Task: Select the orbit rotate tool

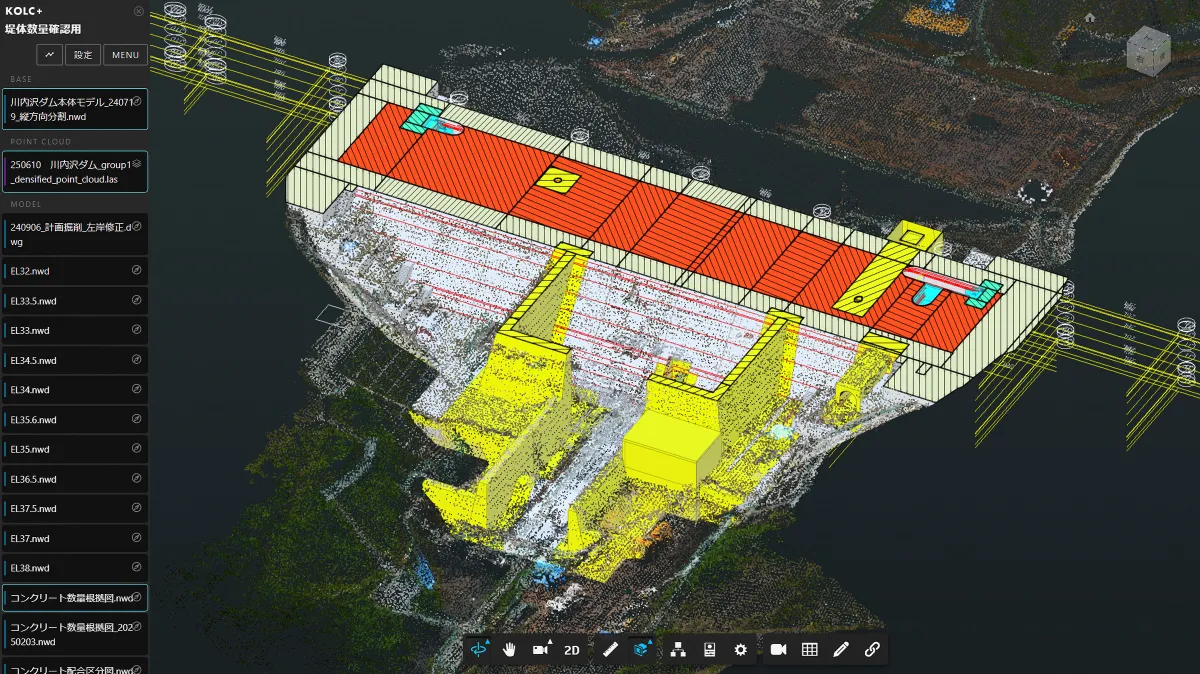Action: tap(480, 649)
